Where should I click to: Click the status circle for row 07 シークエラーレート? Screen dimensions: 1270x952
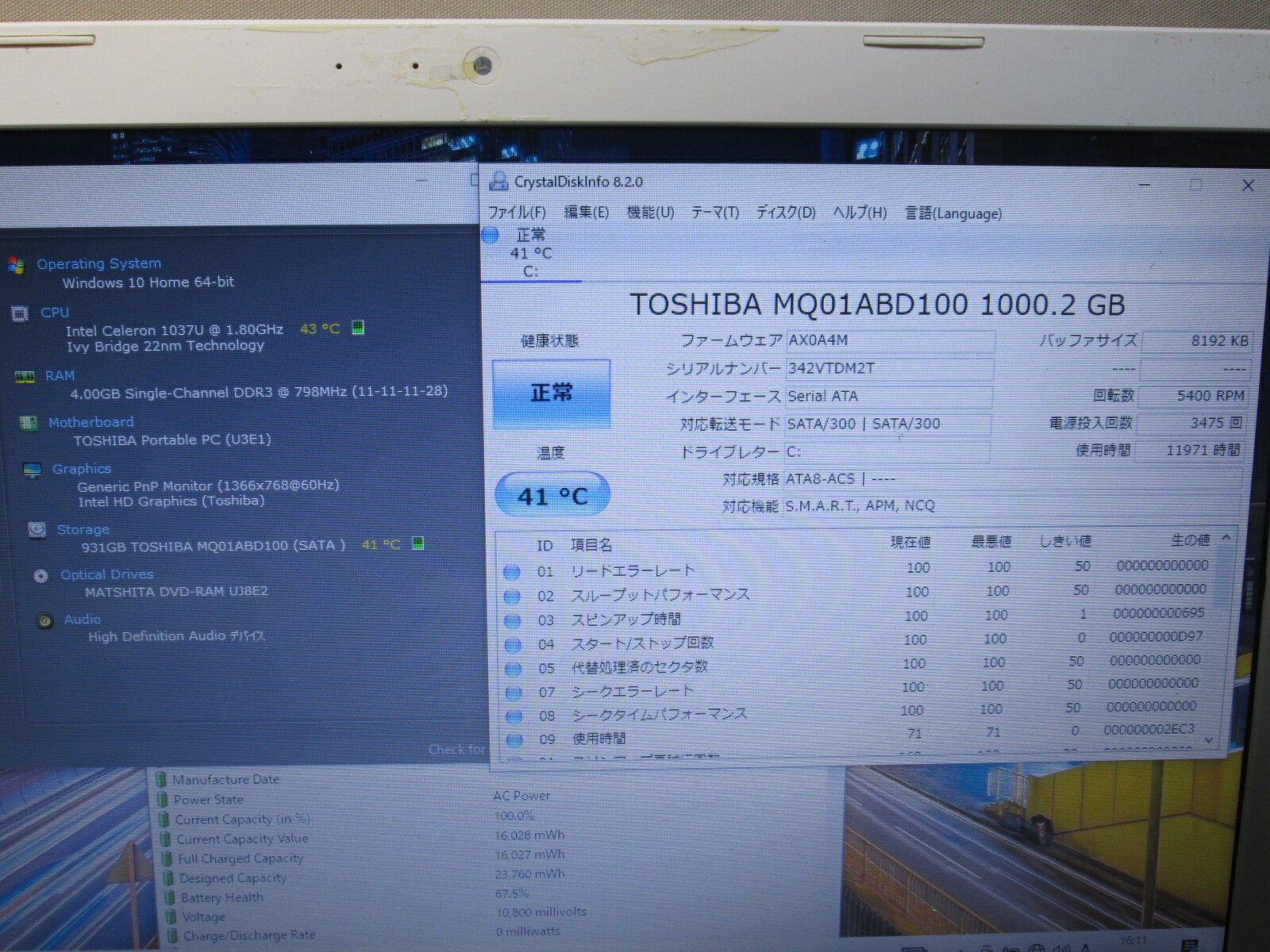514,693
